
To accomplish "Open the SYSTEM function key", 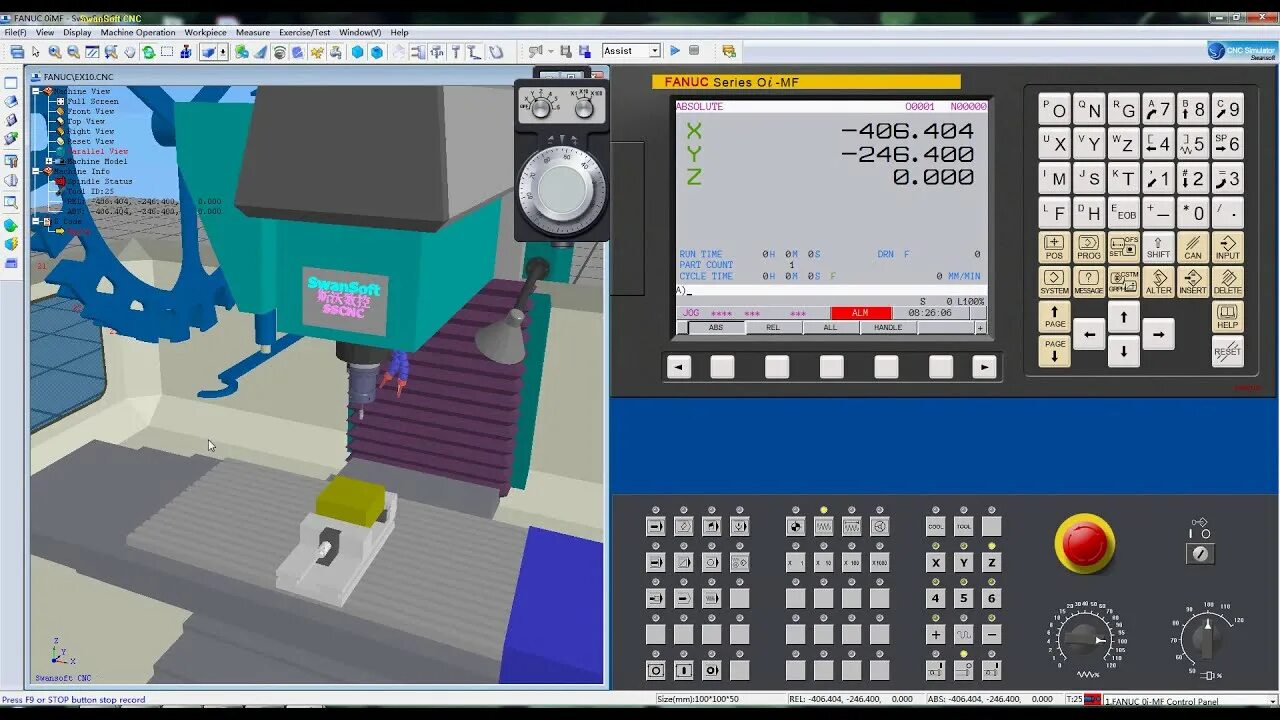I will (x=1054, y=283).
